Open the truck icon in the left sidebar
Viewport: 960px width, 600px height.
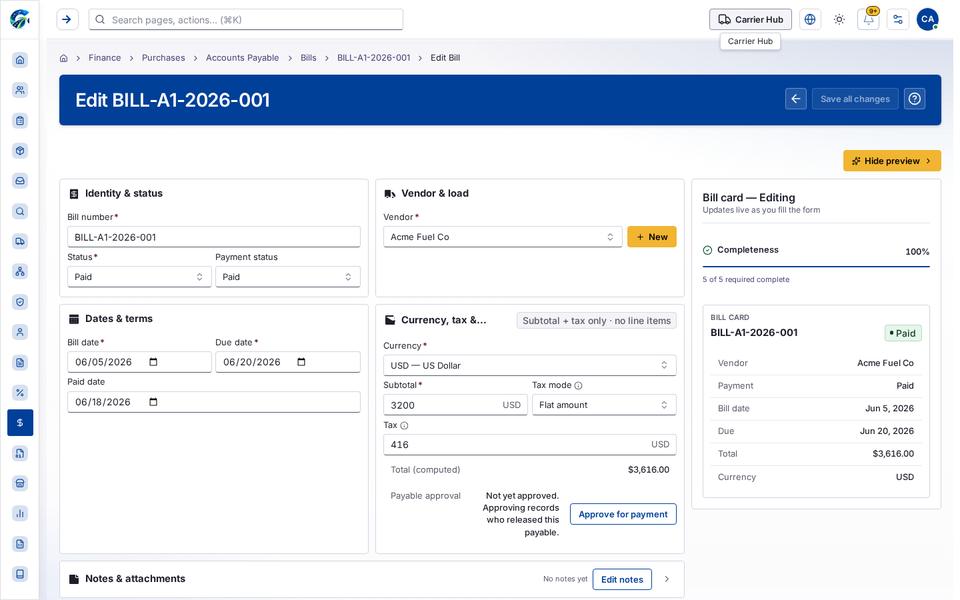coord(20,241)
